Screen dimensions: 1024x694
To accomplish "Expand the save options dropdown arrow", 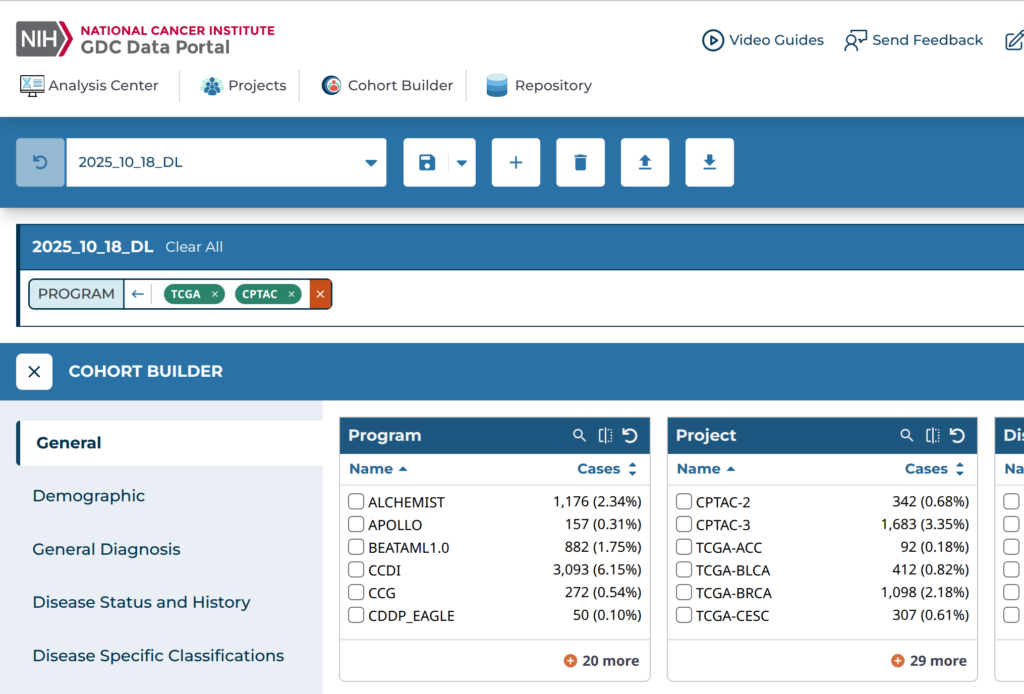I will (462, 162).
